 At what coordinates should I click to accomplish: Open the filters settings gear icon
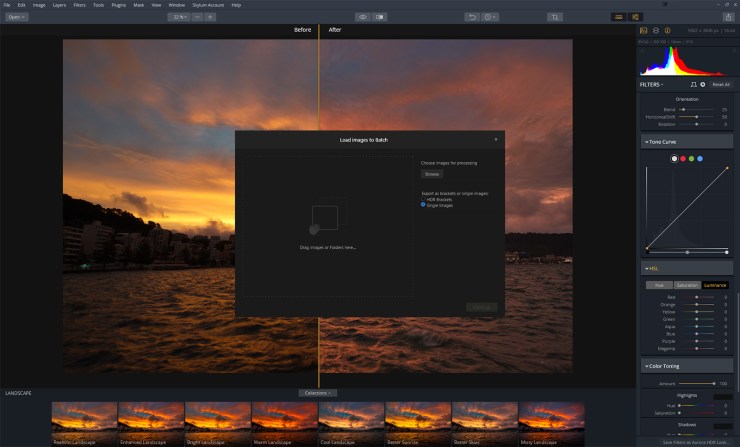pos(703,84)
